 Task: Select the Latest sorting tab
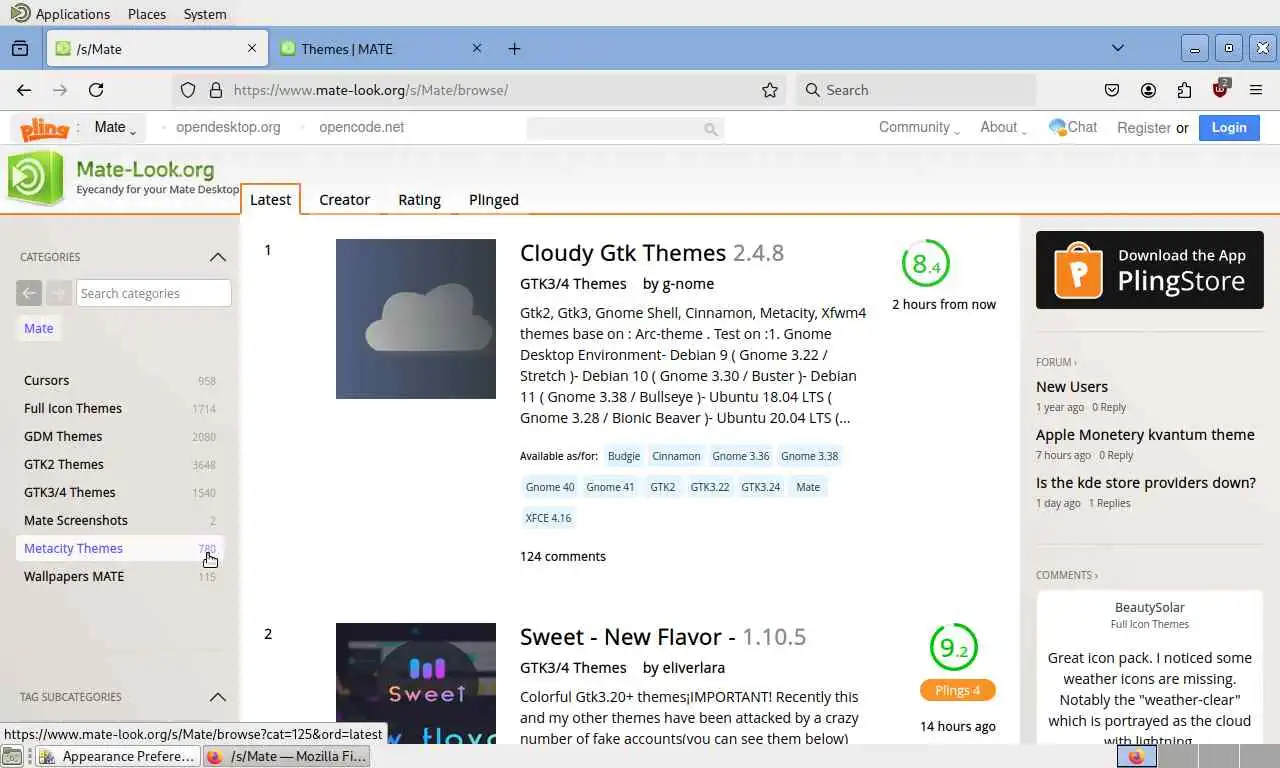(270, 199)
